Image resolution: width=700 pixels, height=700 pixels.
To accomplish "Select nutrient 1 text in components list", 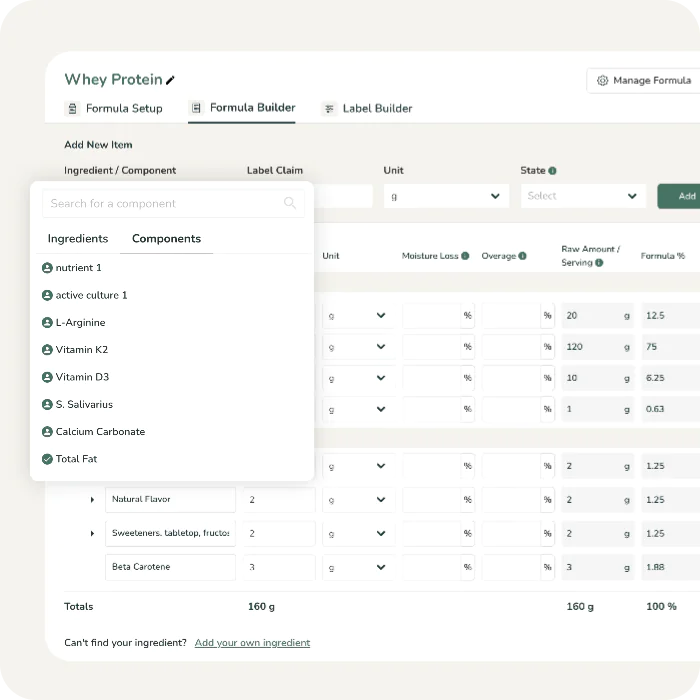I will pyautogui.click(x=79, y=268).
